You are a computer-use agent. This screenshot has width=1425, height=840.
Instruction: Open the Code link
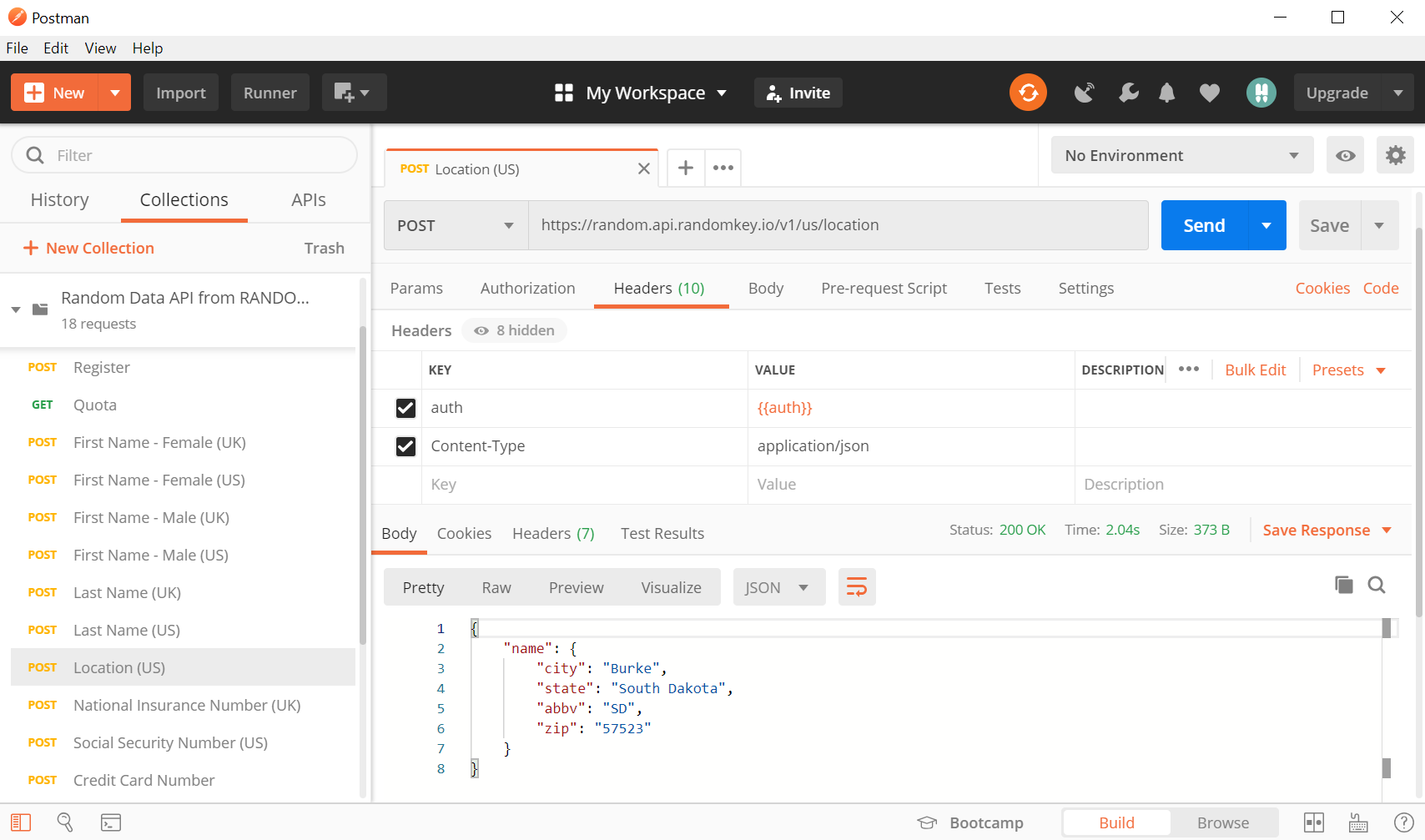coord(1381,288)
